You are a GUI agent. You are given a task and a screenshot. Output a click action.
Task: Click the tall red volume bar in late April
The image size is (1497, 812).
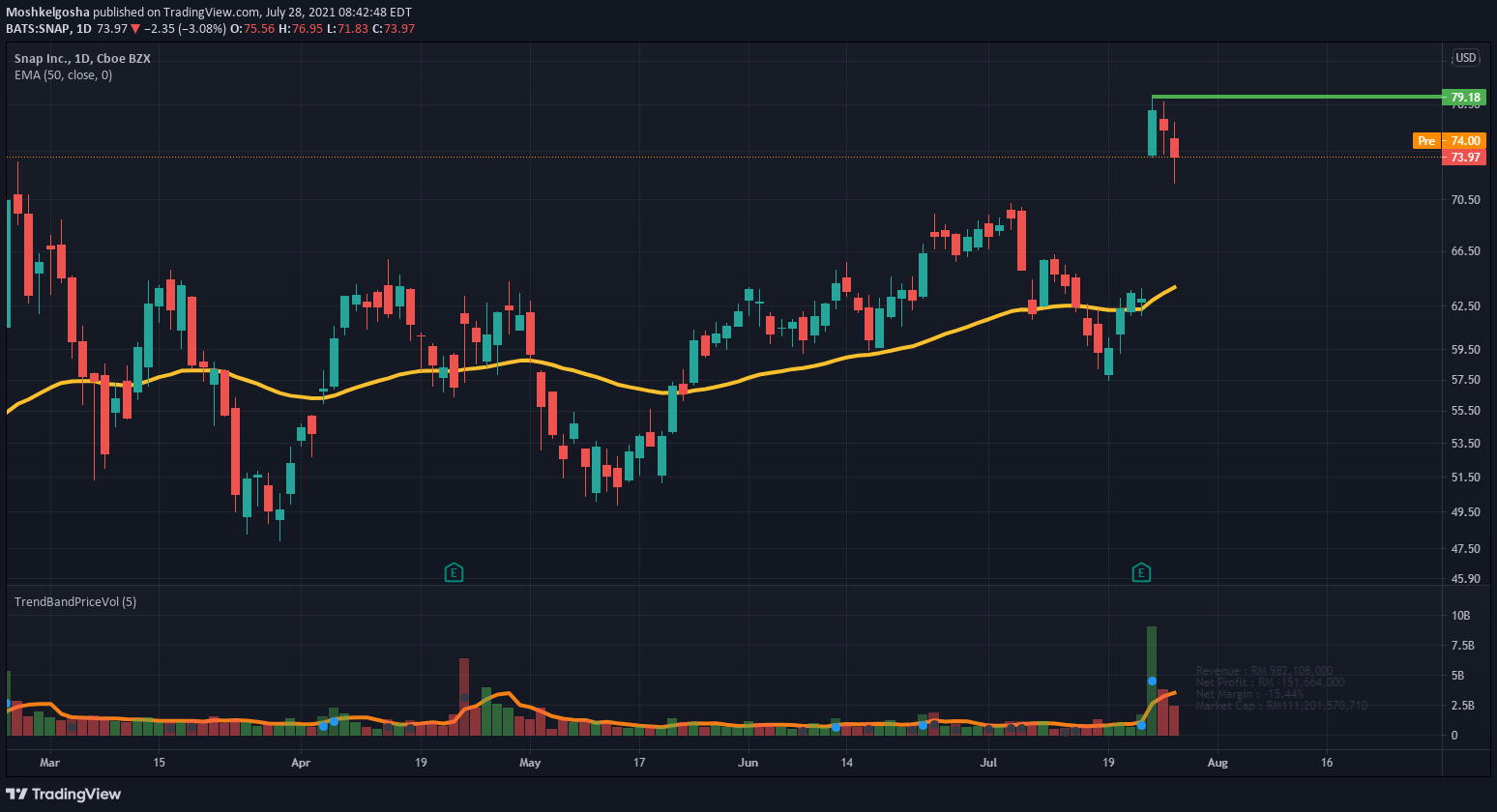pyautogui.click(x=464, y=697)
